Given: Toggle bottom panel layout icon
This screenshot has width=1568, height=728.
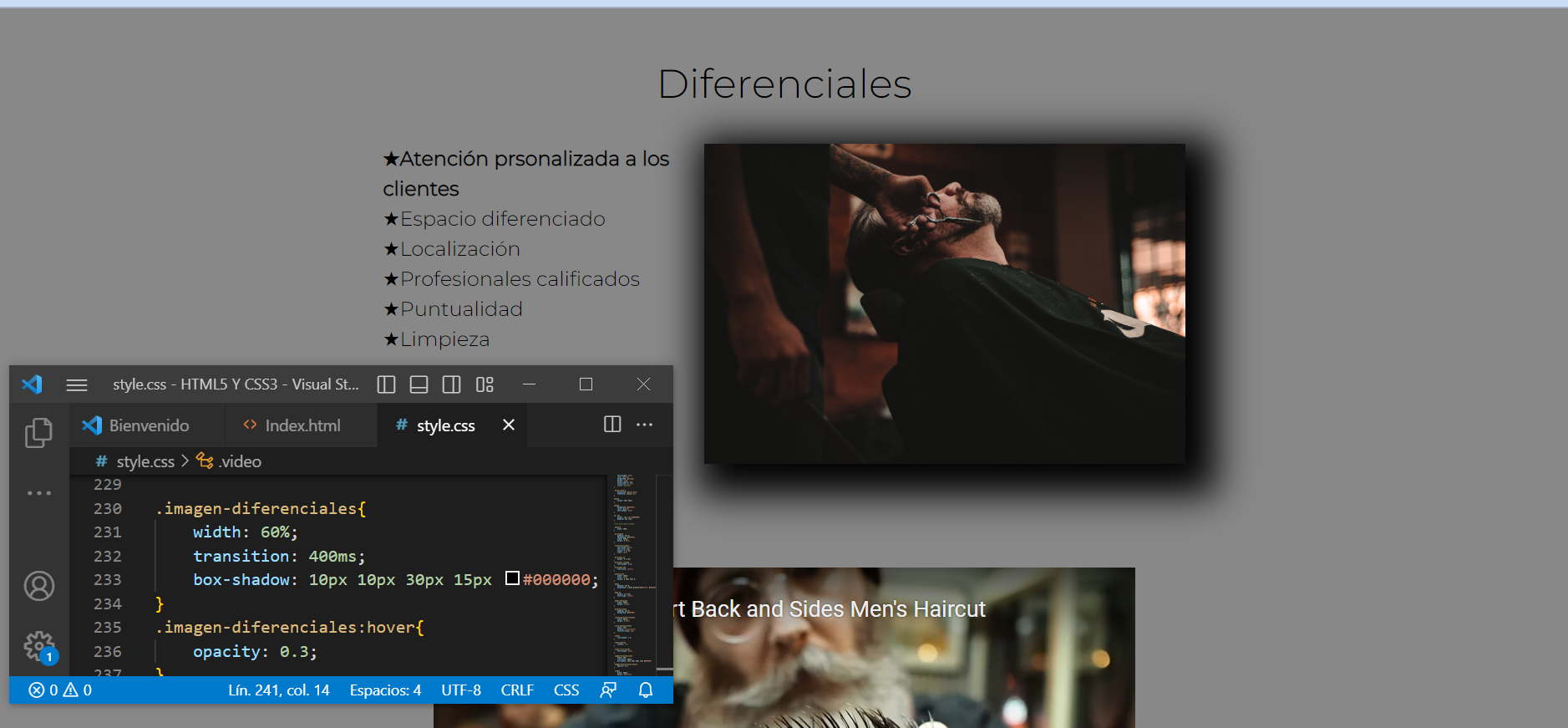Looking at the screenshot, I should (x=419, y=384).
